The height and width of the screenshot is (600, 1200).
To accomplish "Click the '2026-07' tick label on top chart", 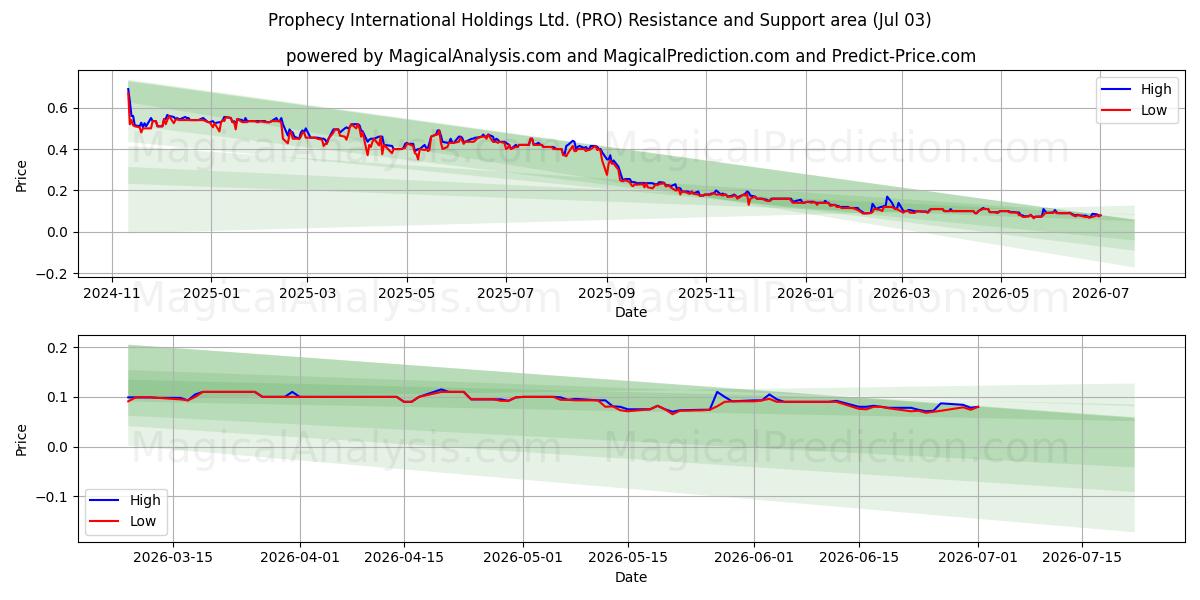I will click(x=1100, y=293).
